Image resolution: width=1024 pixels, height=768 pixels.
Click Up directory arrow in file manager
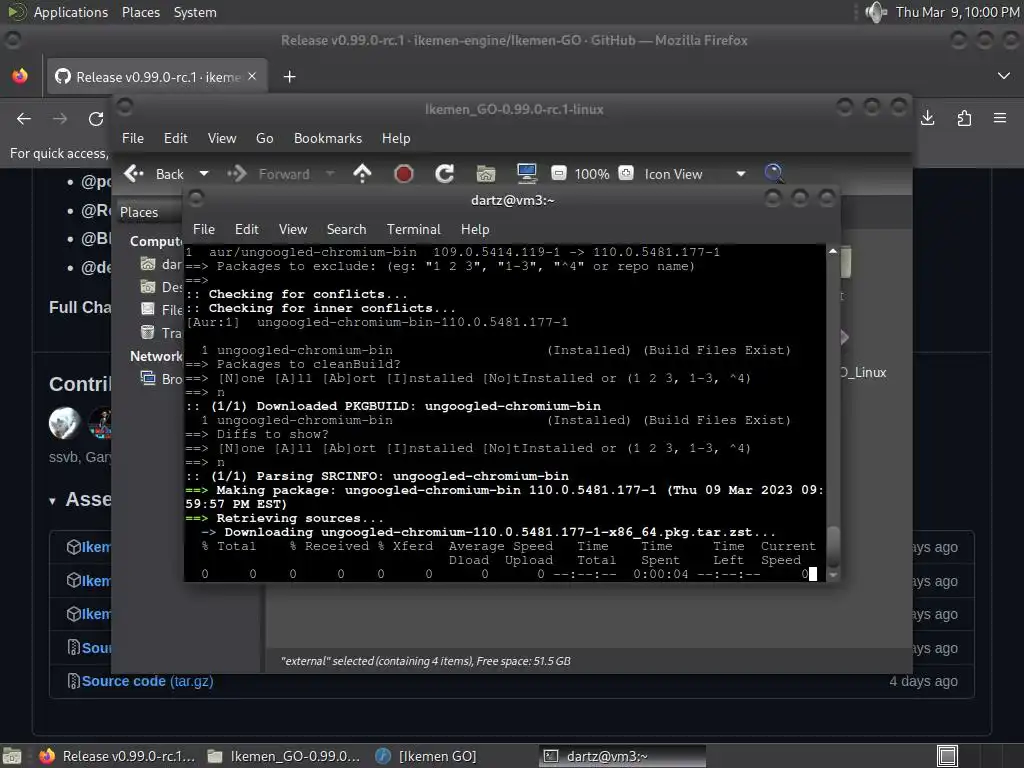(x=362, y=174)
